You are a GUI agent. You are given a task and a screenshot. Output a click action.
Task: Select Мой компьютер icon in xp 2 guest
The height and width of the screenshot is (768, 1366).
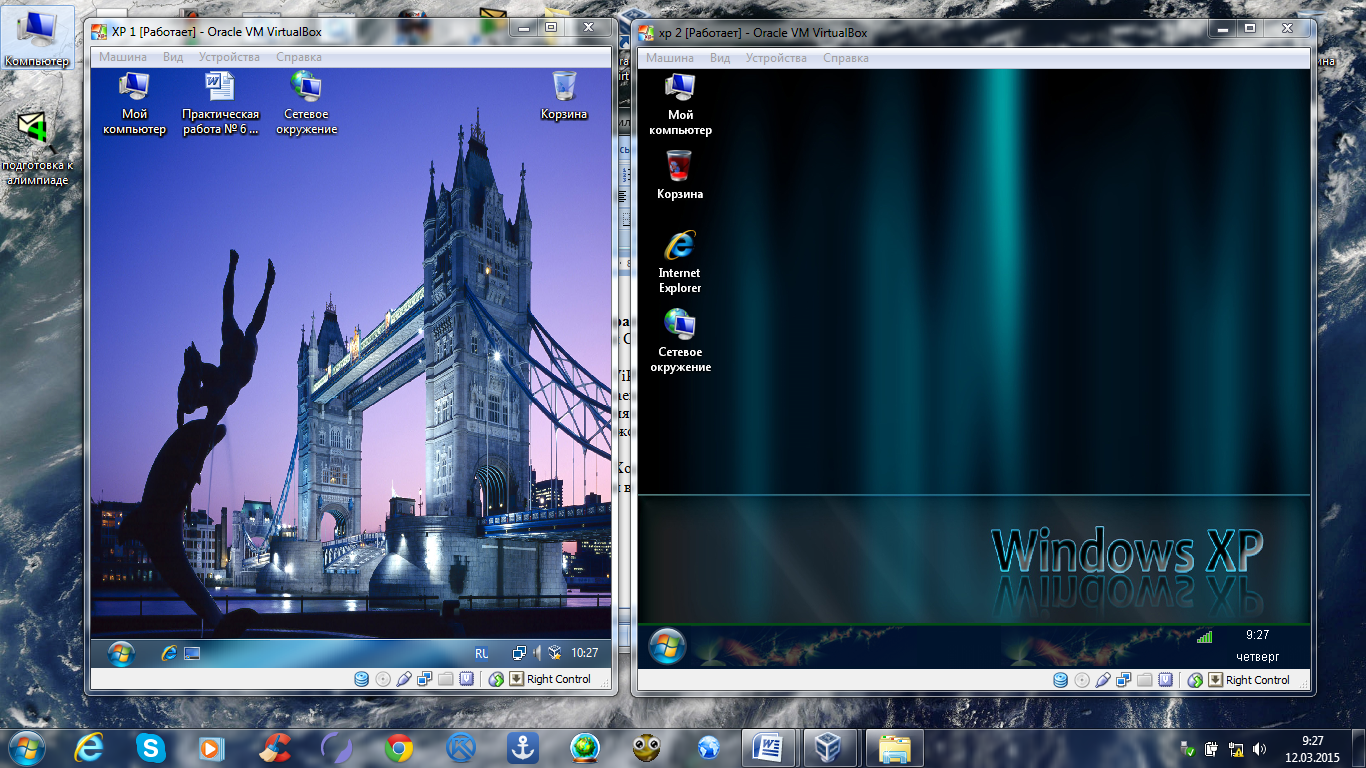[681, 104]
